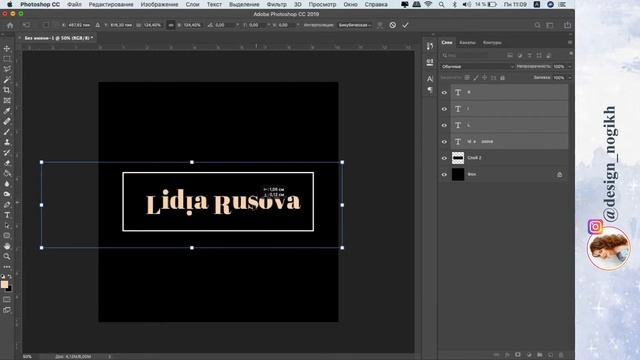Select the Rectangular Marquee tool
Viewport: 640px width, 360px height.
(7, 59)
